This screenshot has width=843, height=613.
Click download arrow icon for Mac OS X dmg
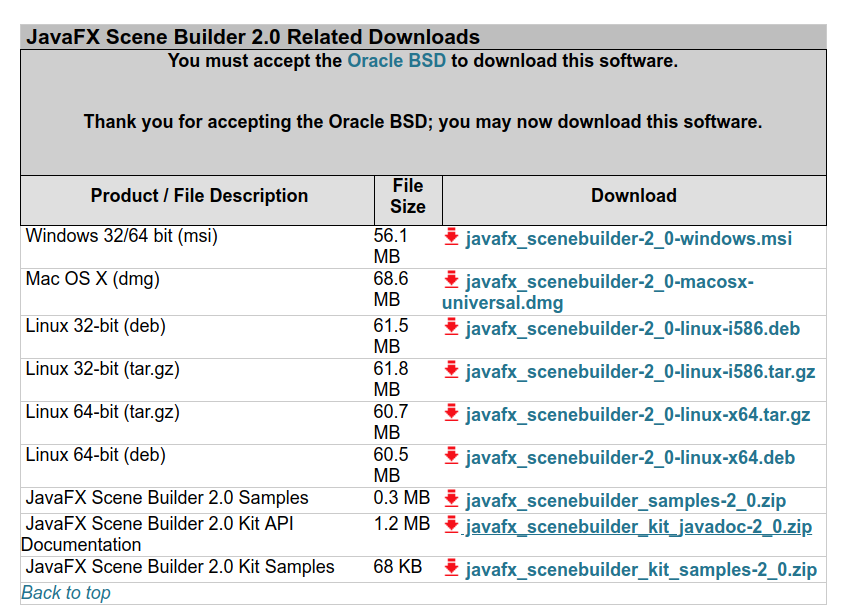point(452,280)
